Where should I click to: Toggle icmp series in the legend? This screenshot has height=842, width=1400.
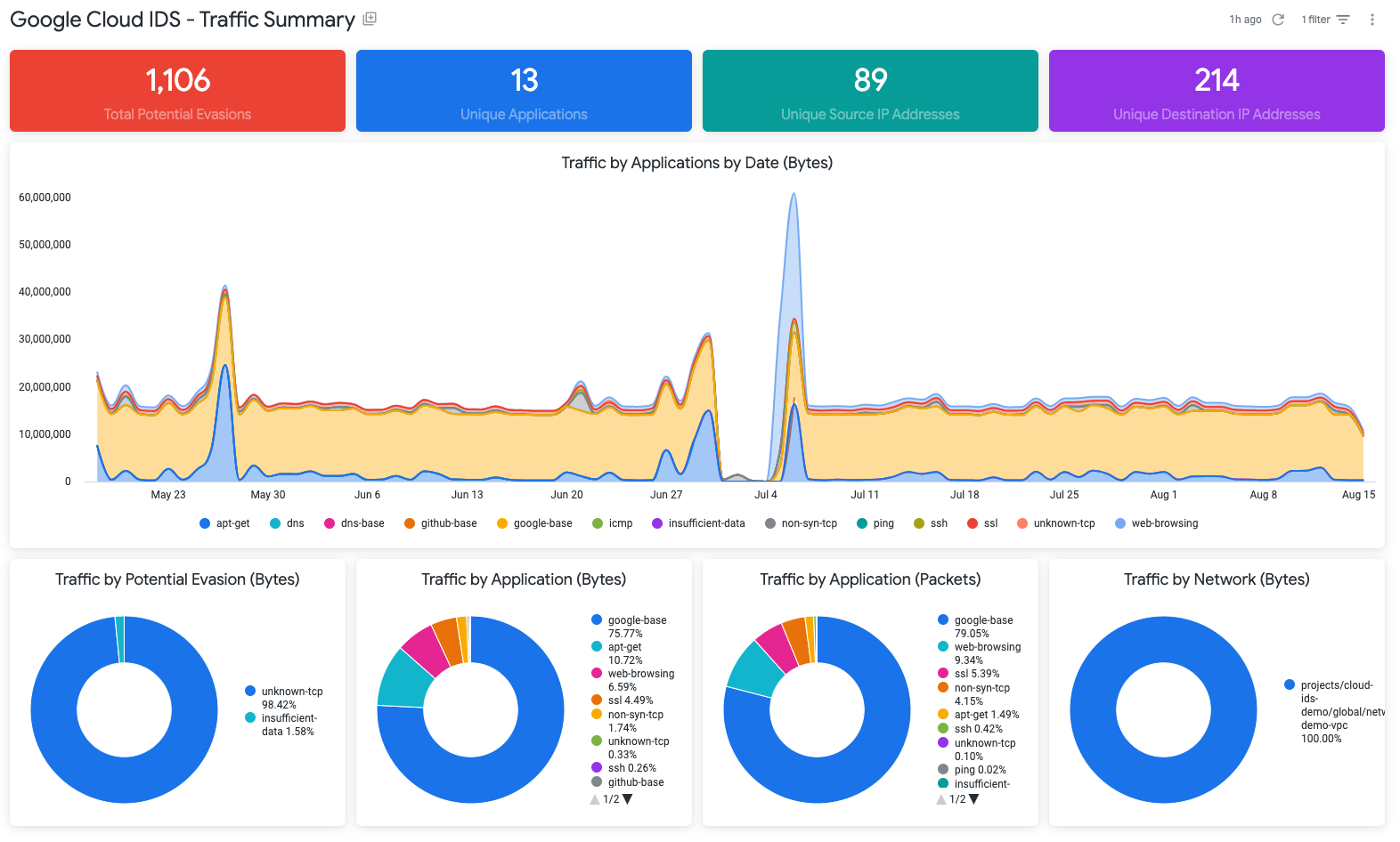point(613,523)
